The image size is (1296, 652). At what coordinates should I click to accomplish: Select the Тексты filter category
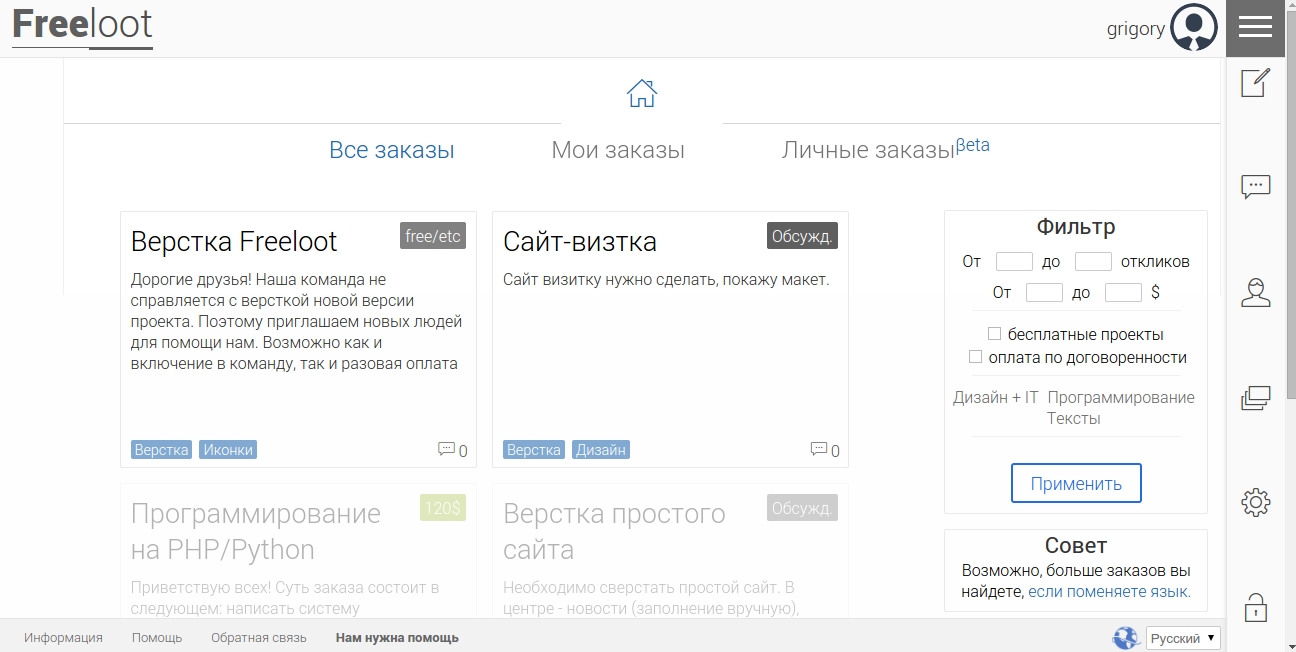click(1074, 419)
